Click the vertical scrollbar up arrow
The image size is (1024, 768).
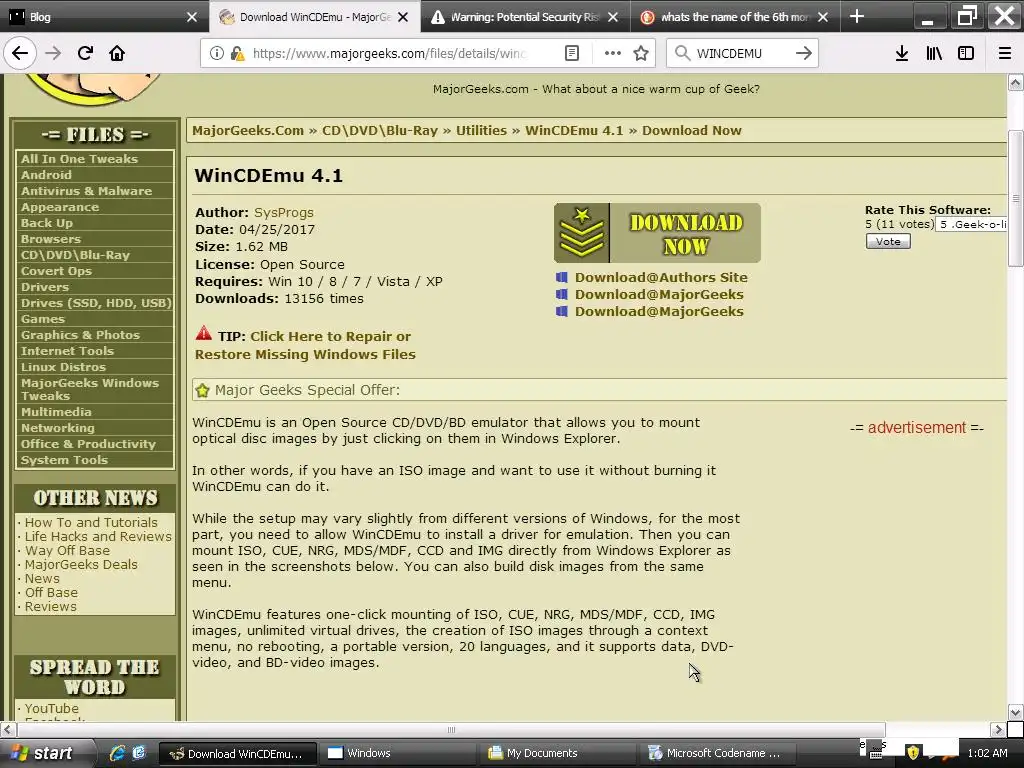click(x=1015, y=82)
